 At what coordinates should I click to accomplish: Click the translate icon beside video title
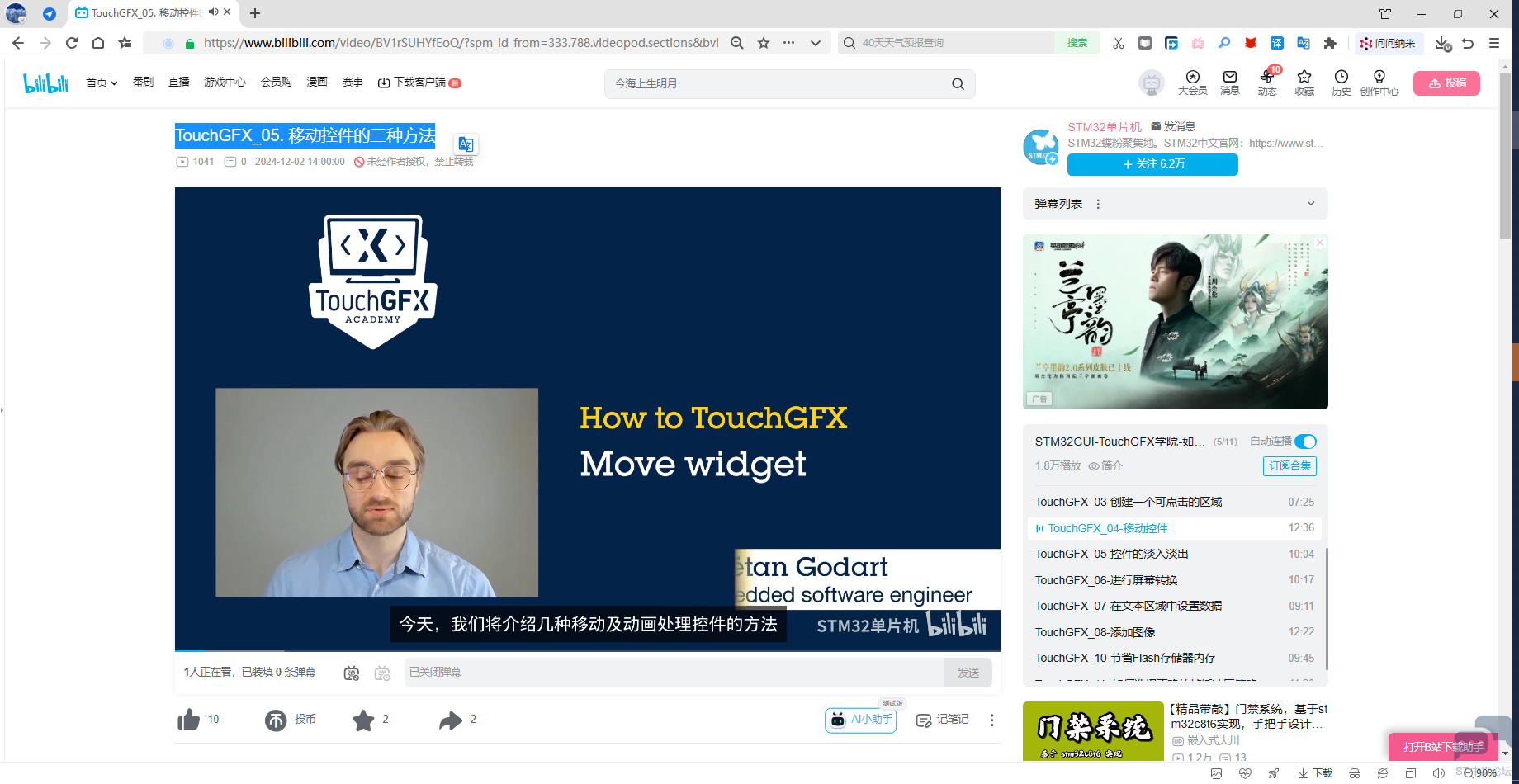466,144
